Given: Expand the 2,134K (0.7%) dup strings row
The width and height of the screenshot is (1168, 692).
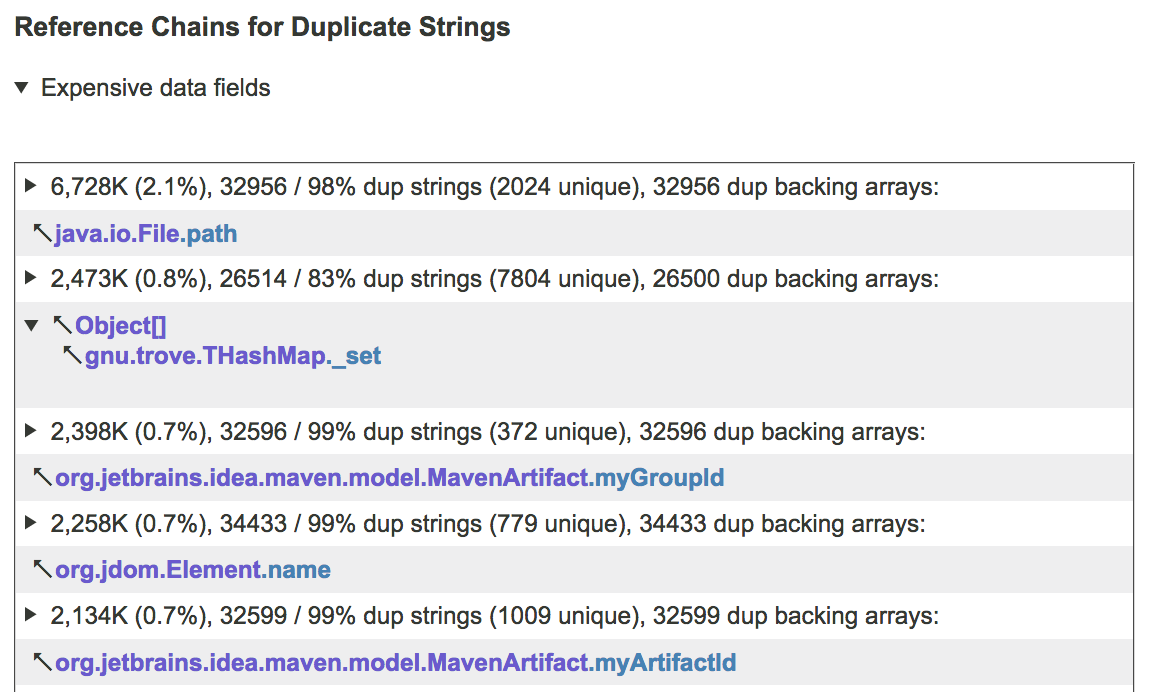Looking at the screenshot, I should pyautogui.click(x=30, y=615).
